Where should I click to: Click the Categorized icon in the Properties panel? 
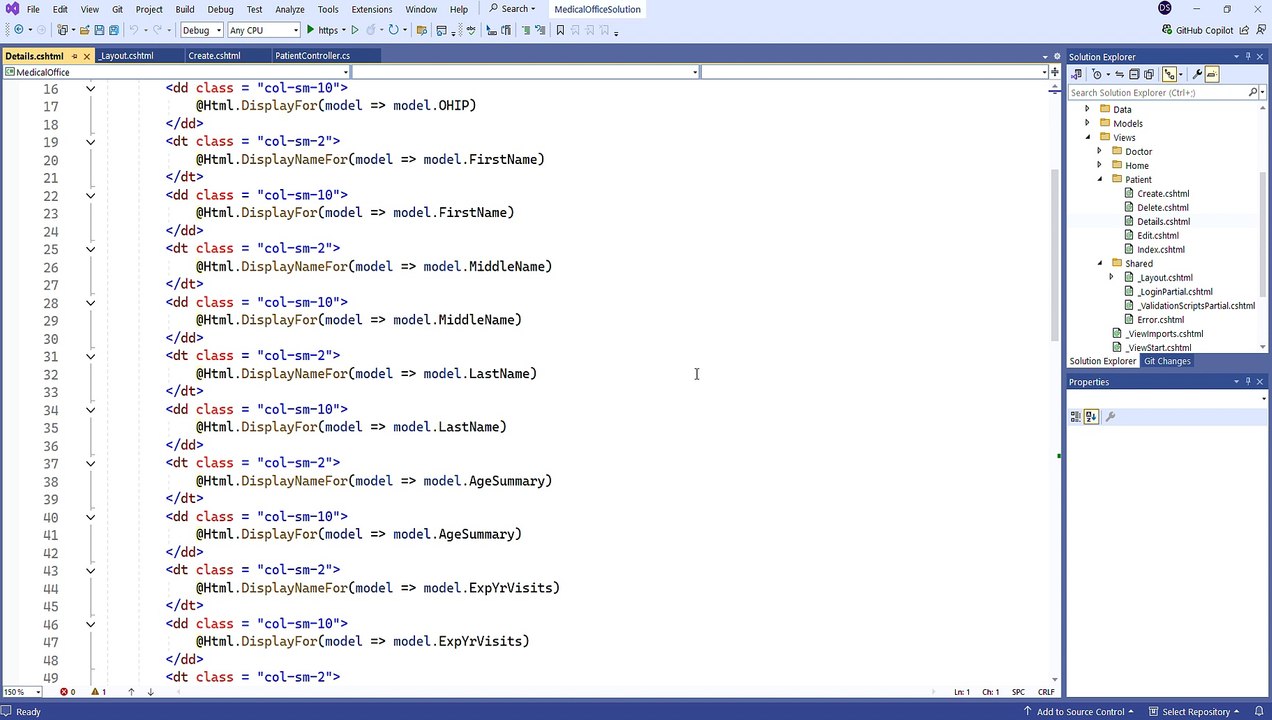point(1076,417)
